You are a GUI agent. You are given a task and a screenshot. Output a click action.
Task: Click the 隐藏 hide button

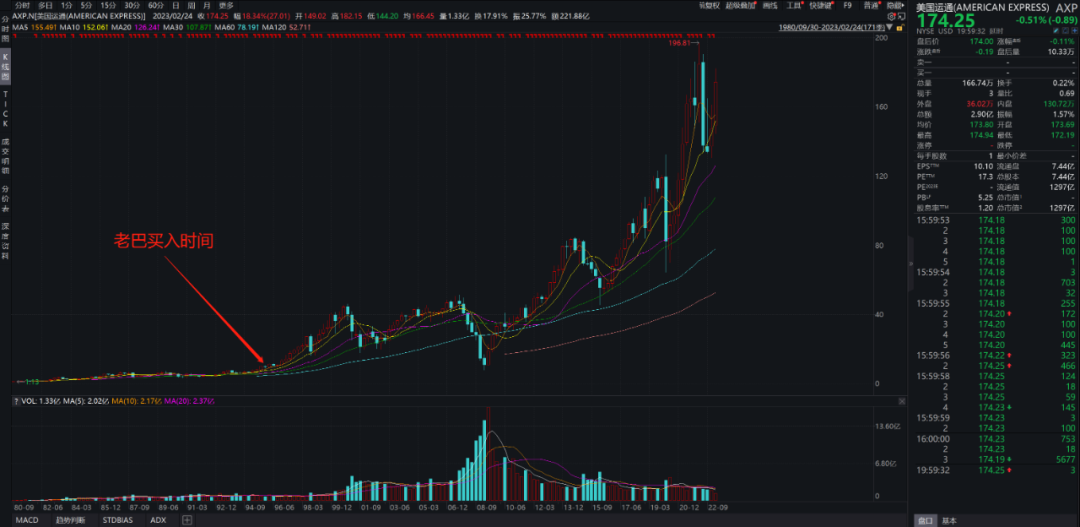(894, 6)
